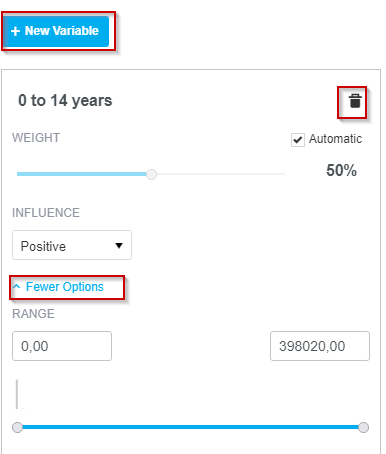Click the 50% weight value

pos(341,170)
